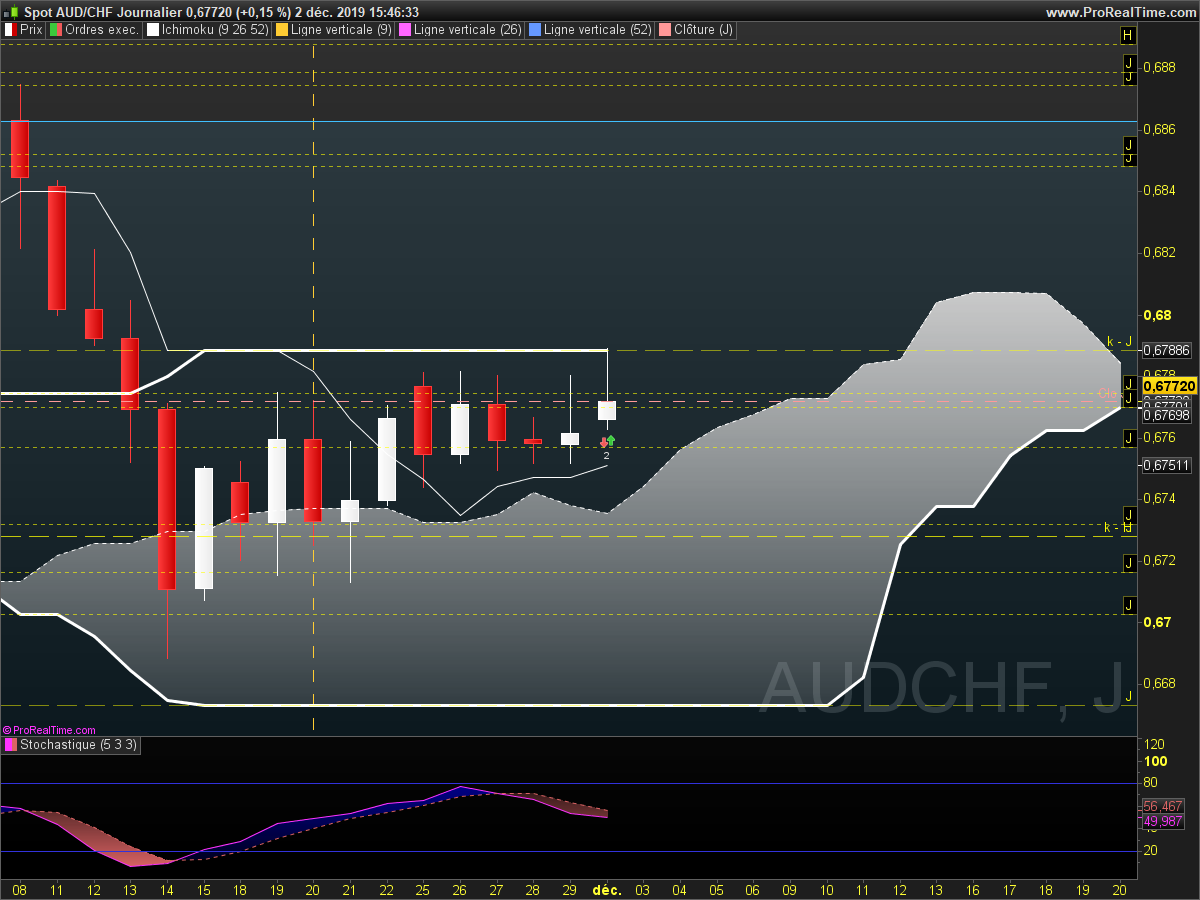The width and height of the screenshot is (1200, 900).
Task: Click the highlighted current price 0,67720
Action: point(1170,385)
